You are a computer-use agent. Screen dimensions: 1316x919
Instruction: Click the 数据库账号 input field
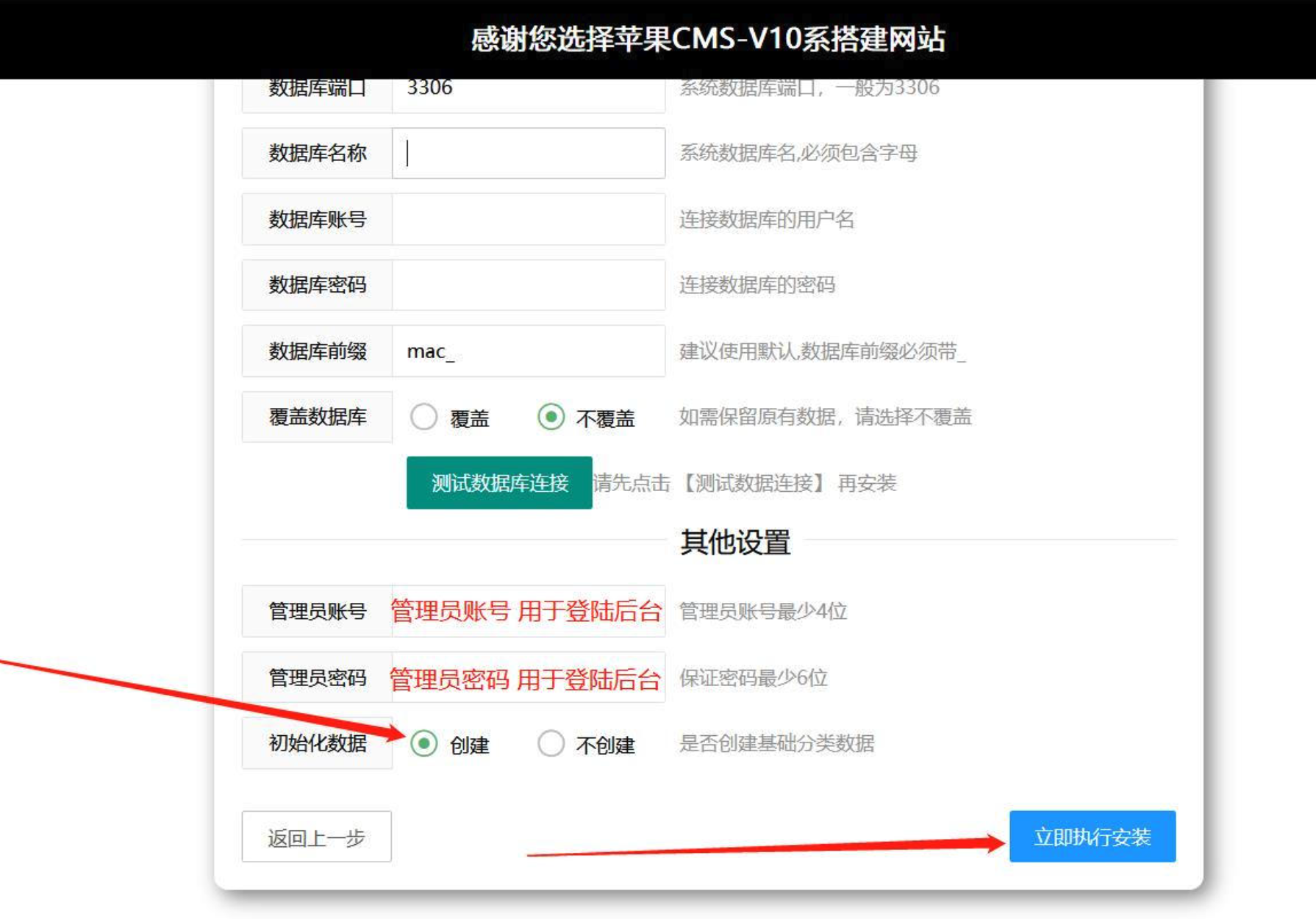click(527, 218)
